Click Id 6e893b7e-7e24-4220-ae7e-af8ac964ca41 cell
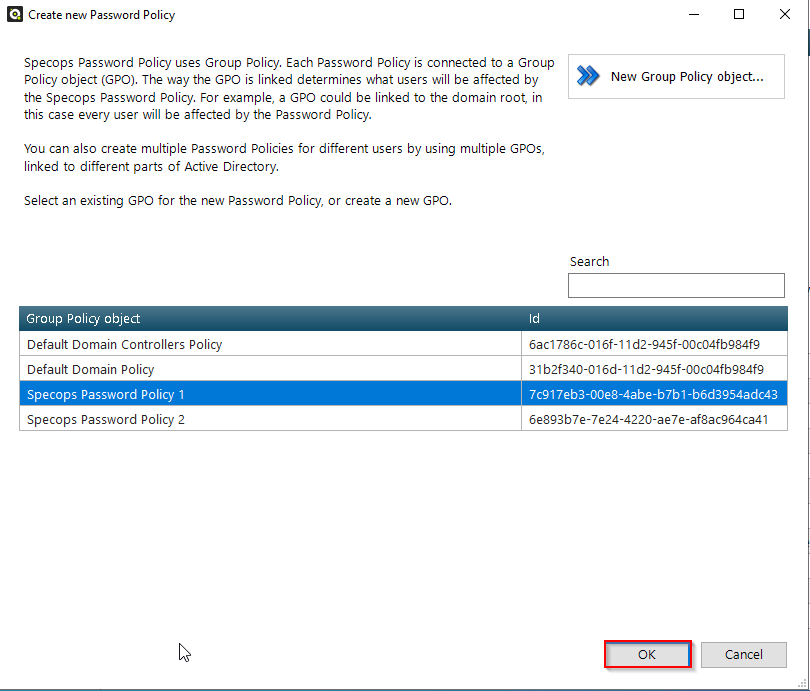 tap(655, 419)
